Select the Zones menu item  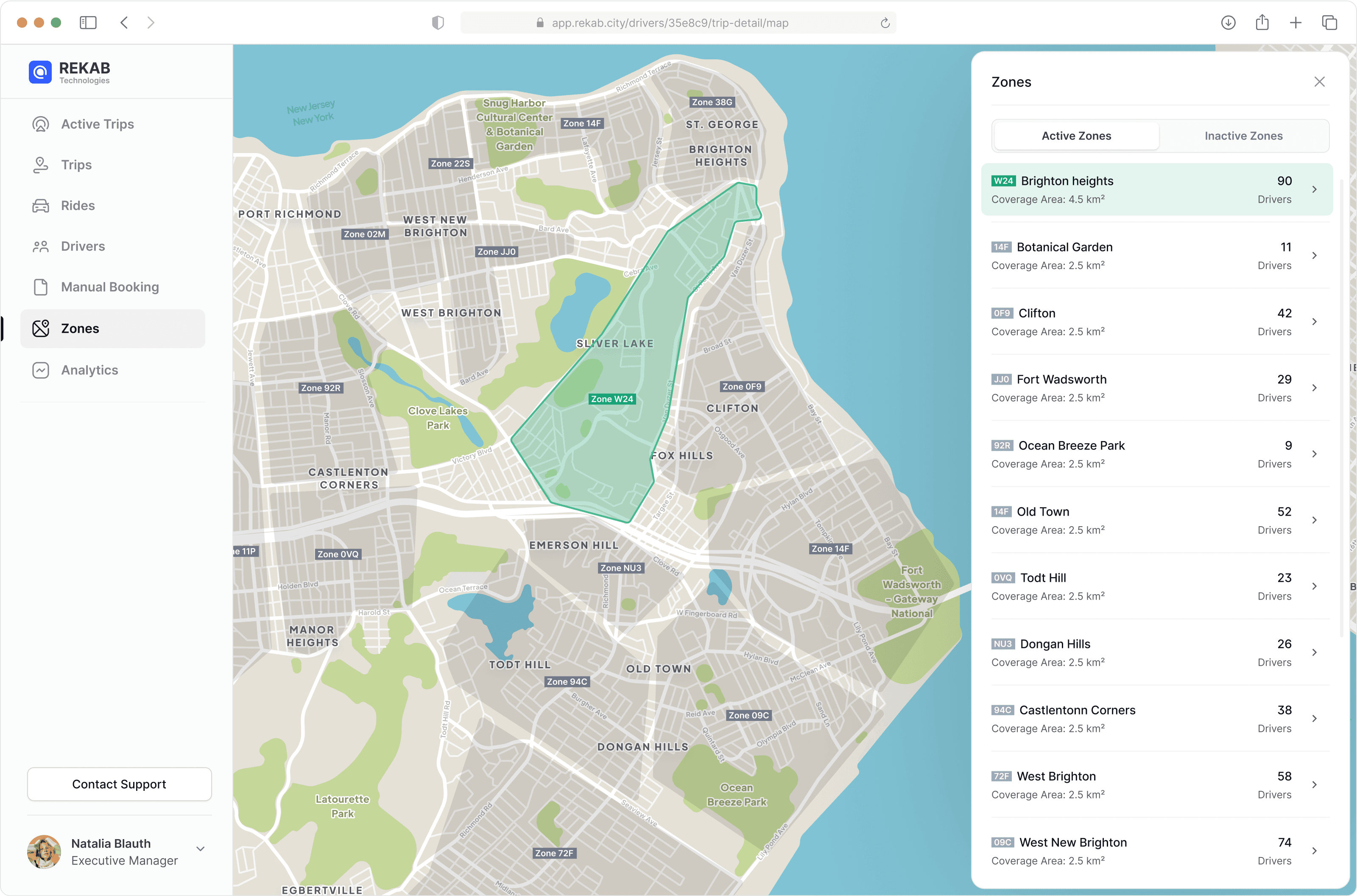click(80, 329)
